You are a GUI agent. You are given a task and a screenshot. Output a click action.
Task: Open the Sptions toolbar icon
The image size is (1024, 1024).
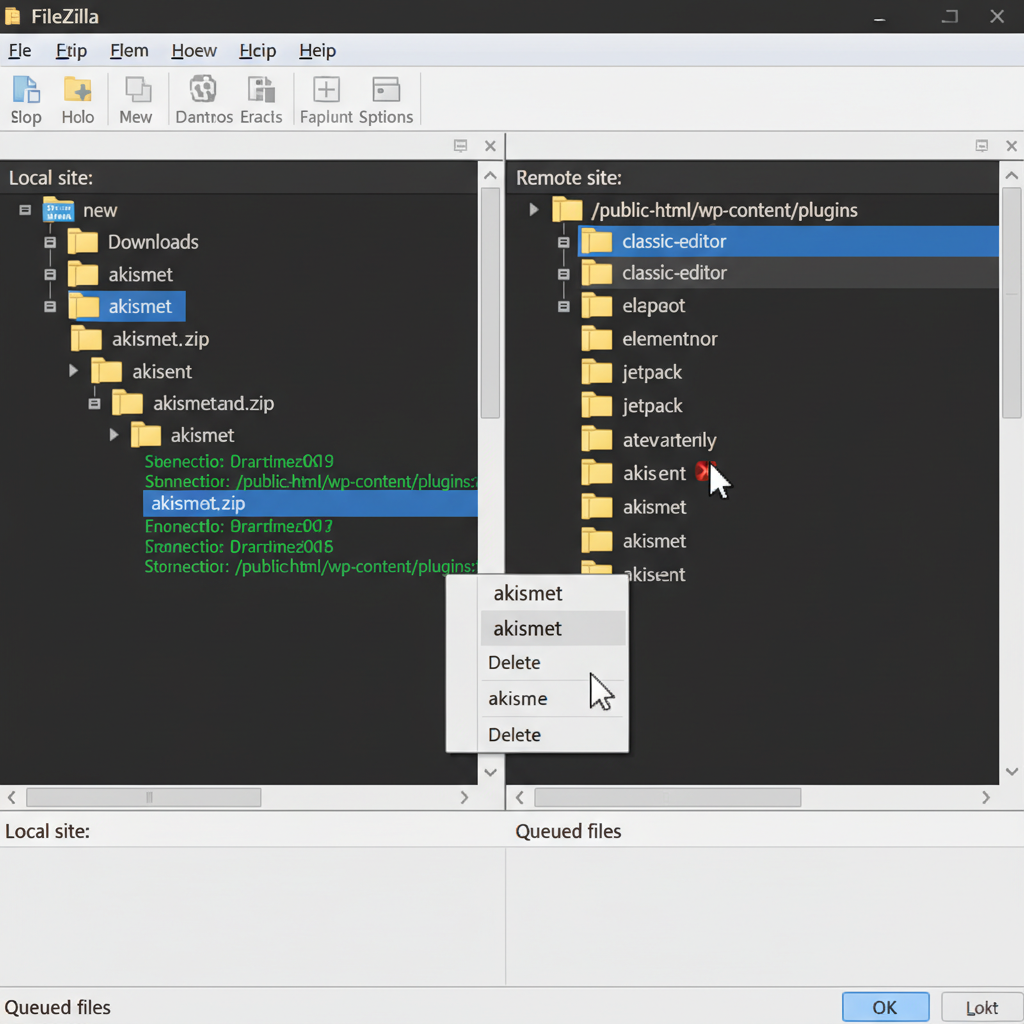tap(386, 89)
